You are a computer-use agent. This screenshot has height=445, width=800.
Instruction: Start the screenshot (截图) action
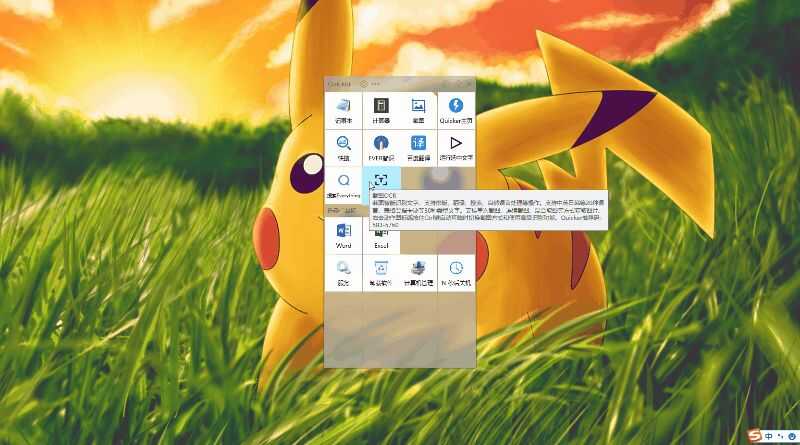coord(418,110)
